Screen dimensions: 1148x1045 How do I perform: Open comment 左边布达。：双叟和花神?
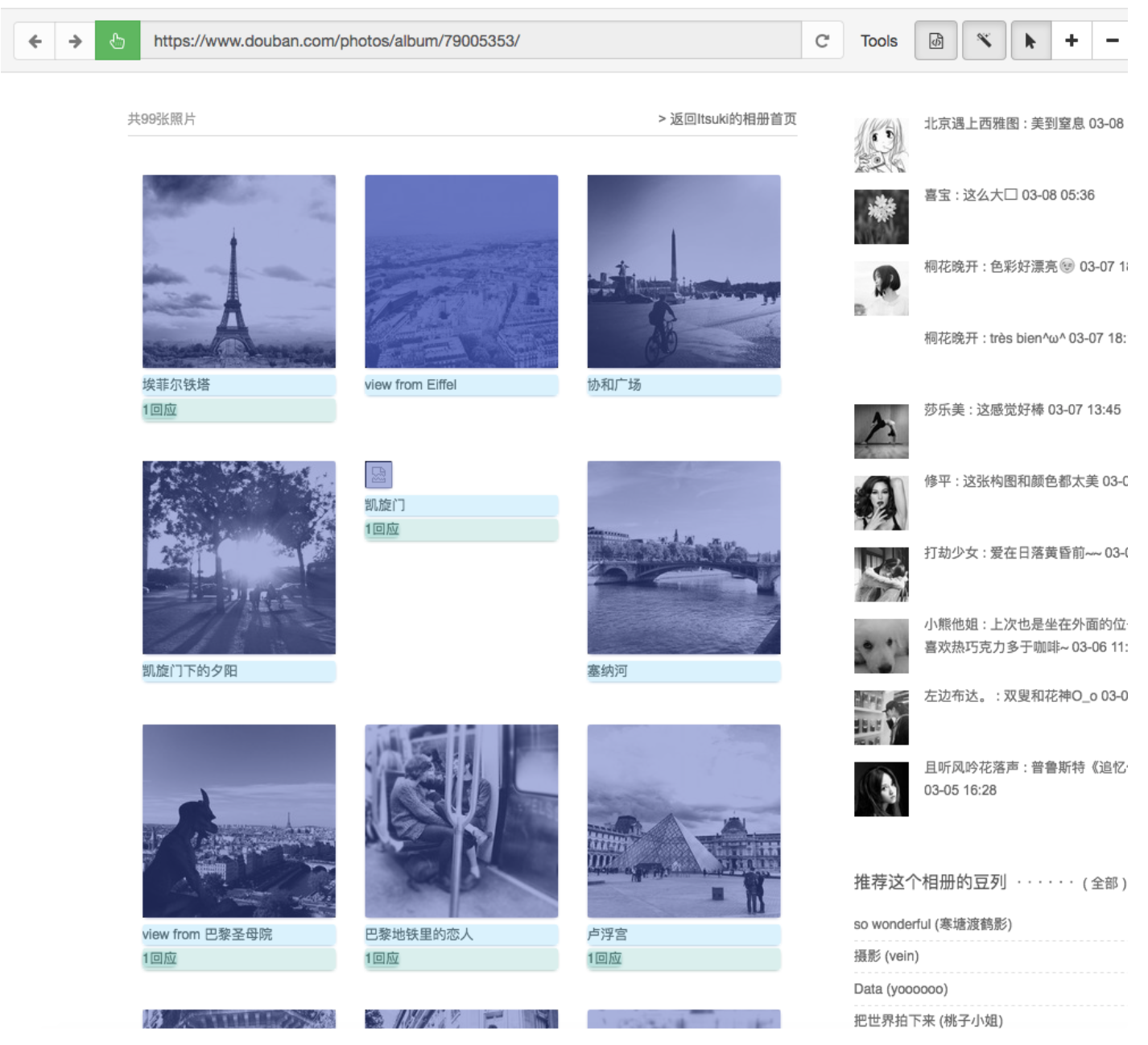point(1026,696)
